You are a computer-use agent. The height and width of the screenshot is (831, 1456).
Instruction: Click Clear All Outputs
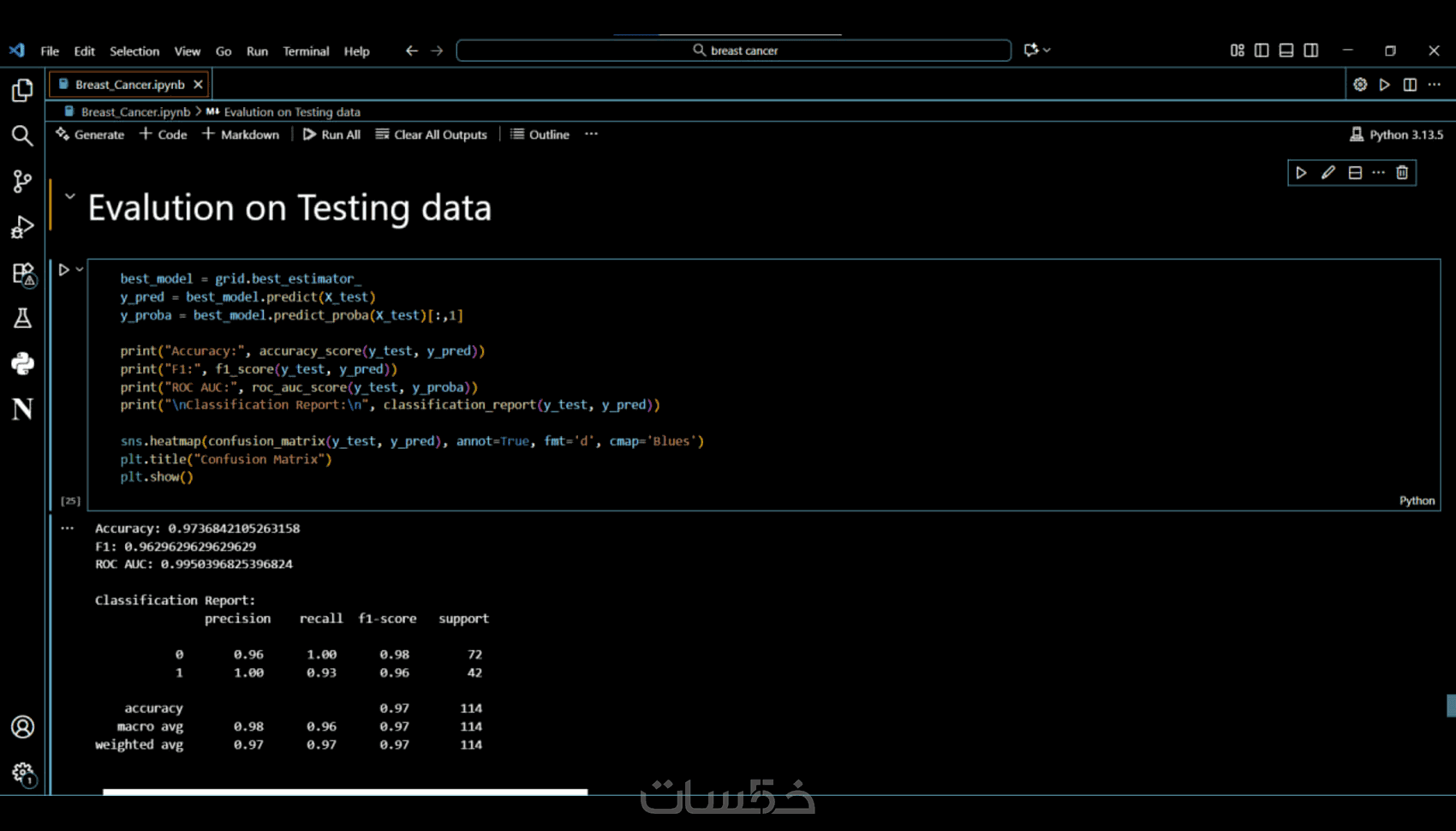point(431,135)
